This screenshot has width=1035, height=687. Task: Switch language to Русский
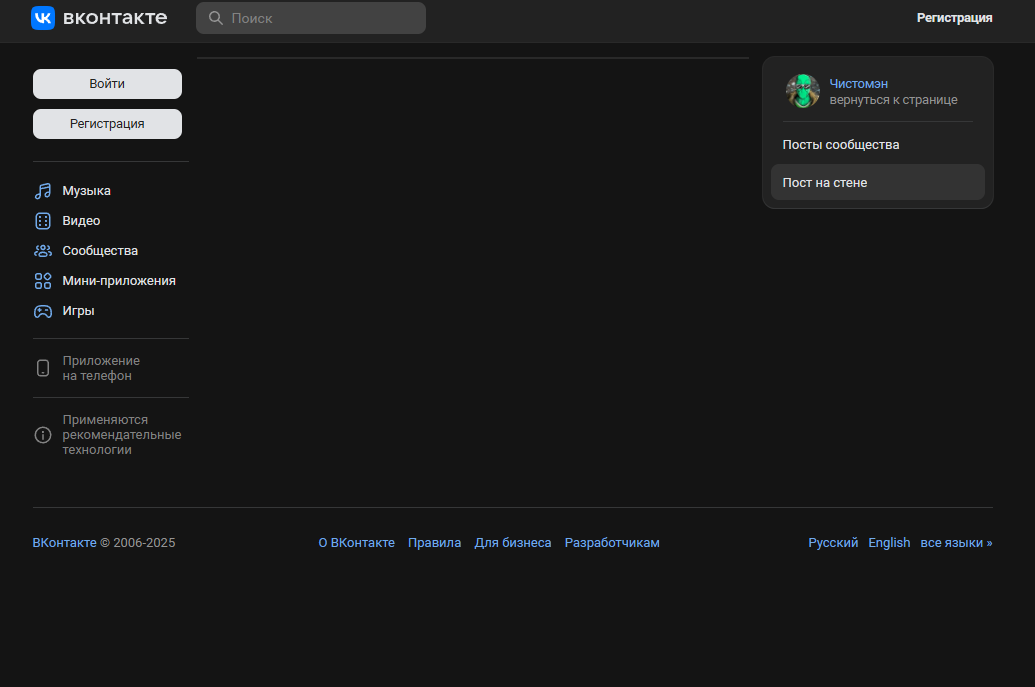coord(833,542)
